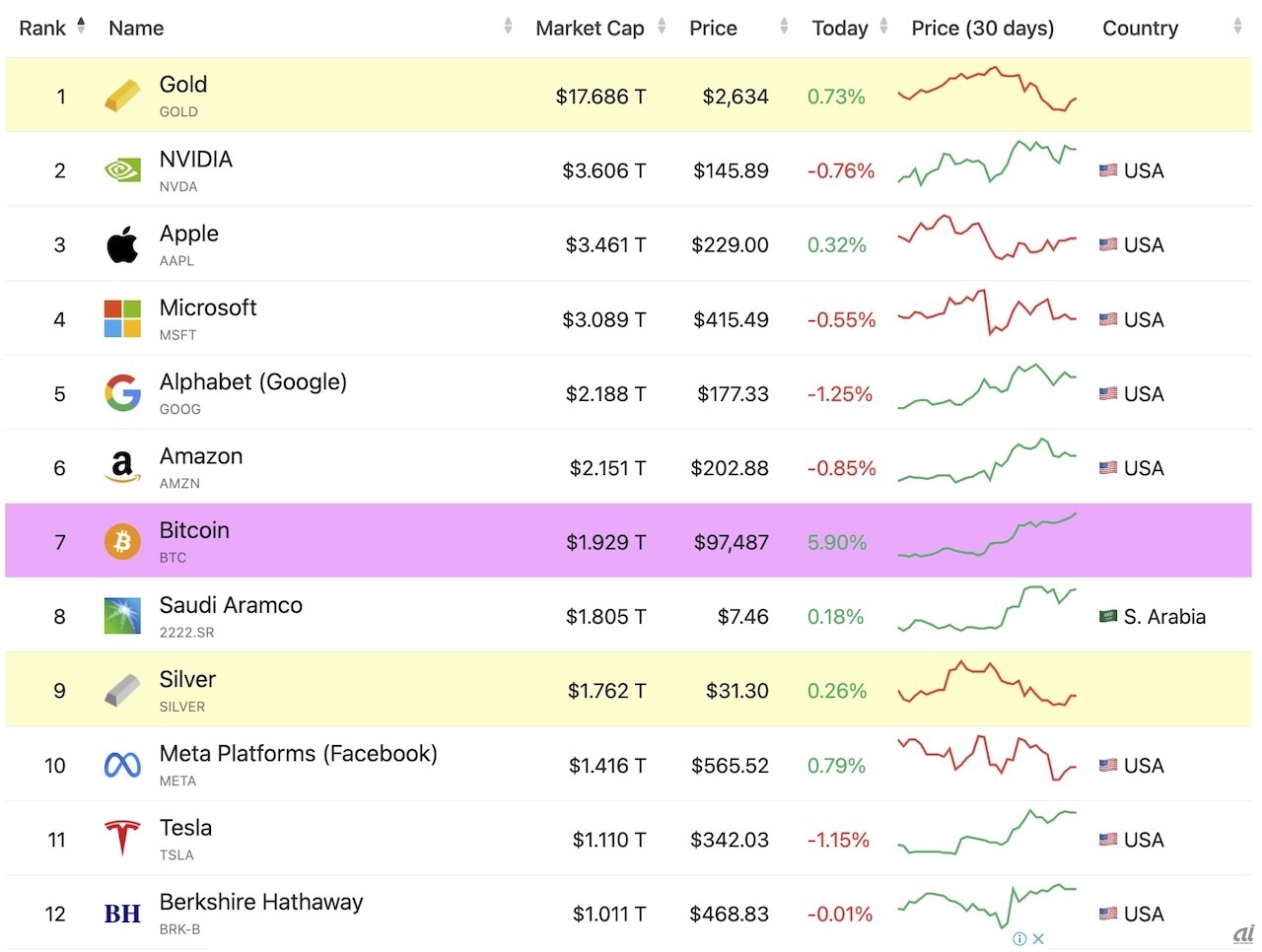Click the Rank column header
Viewport: 1262px width, 952px height.
point(42,28)
